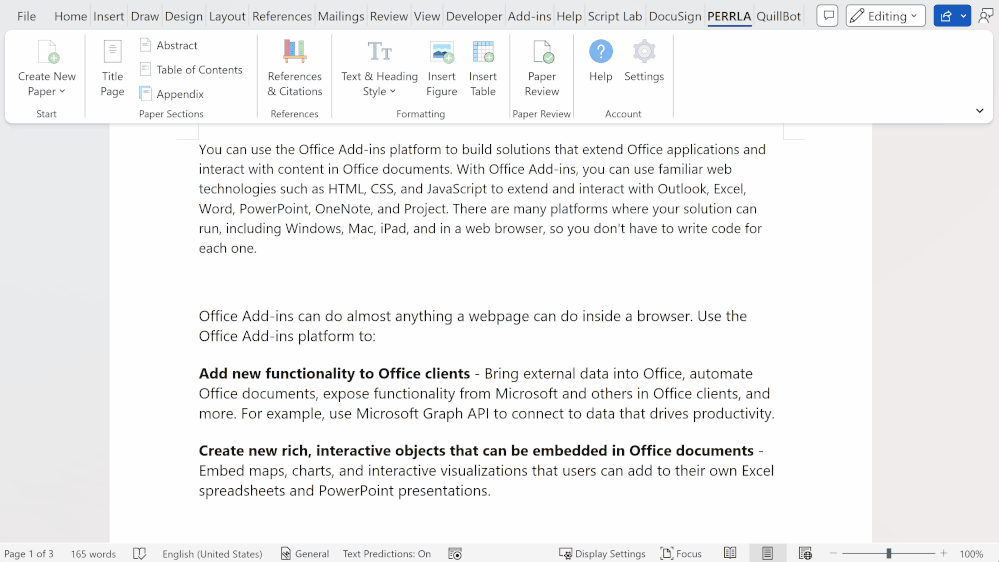Click the General sensitivity label
The height and width of the screenshot is (562, 999).
tap(305, 554)
